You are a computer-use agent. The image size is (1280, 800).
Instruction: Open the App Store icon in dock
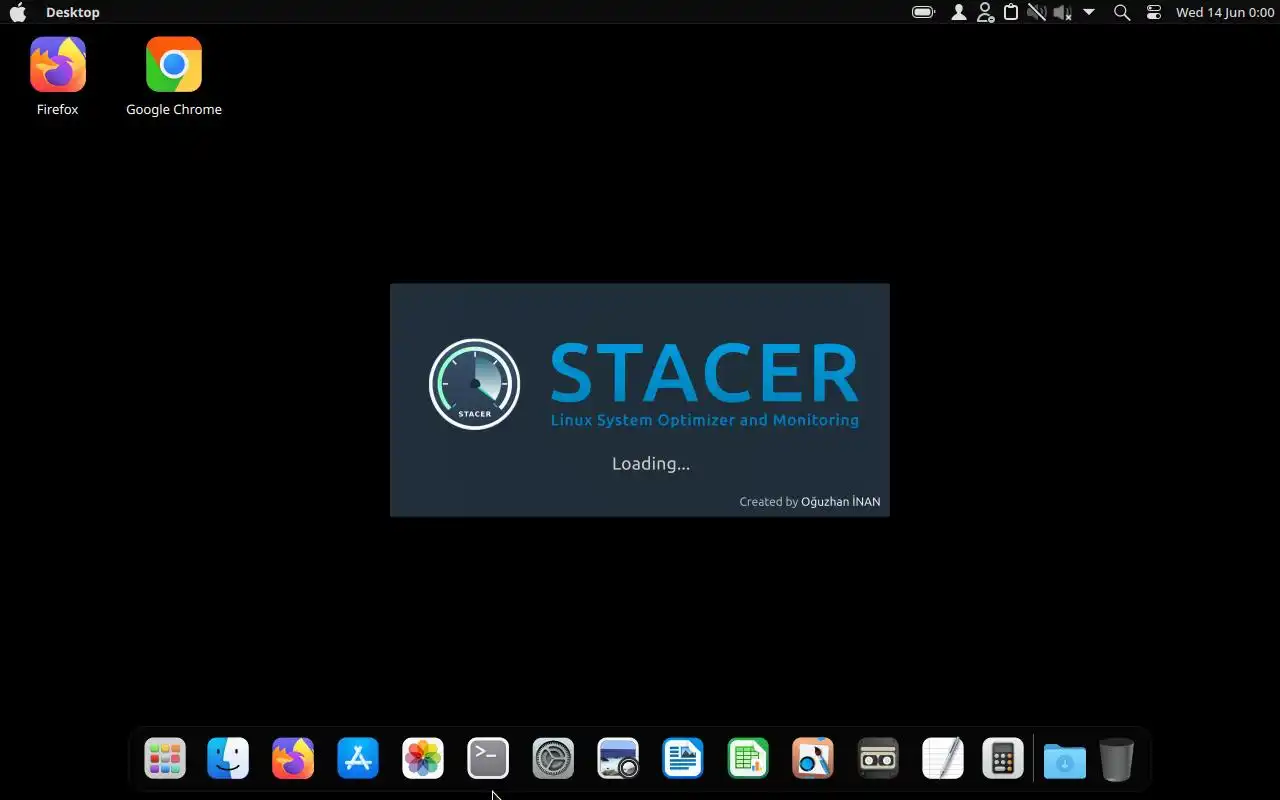click(x=358, y=758)
